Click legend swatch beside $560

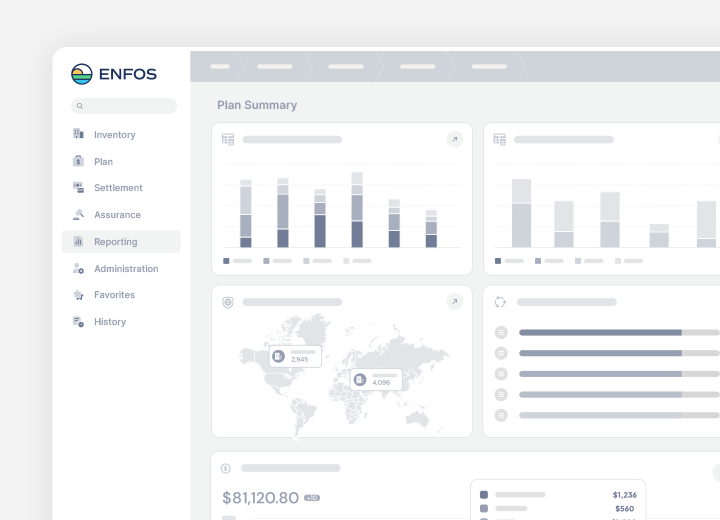click(484, 509)
